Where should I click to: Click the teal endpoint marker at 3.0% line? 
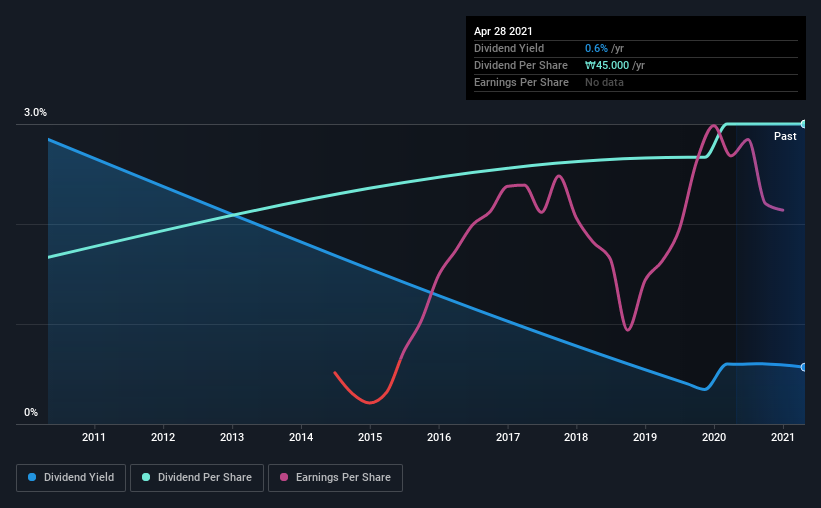(803, 124)
